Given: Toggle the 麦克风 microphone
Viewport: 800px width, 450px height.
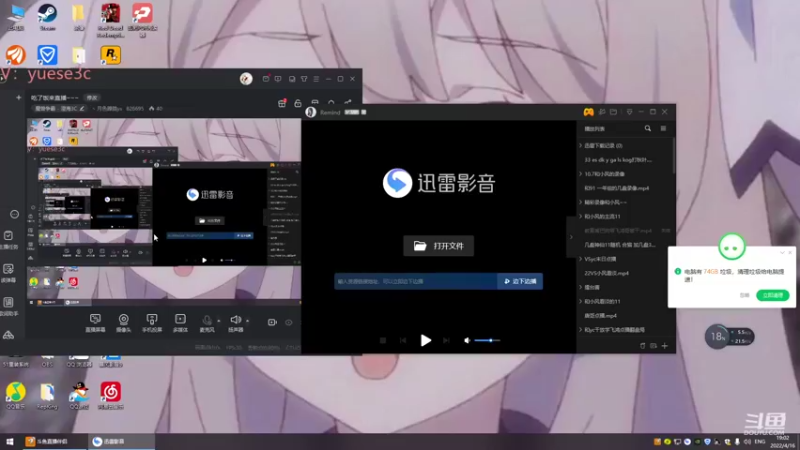Looking at the screenshot, I should click(207, 323).
